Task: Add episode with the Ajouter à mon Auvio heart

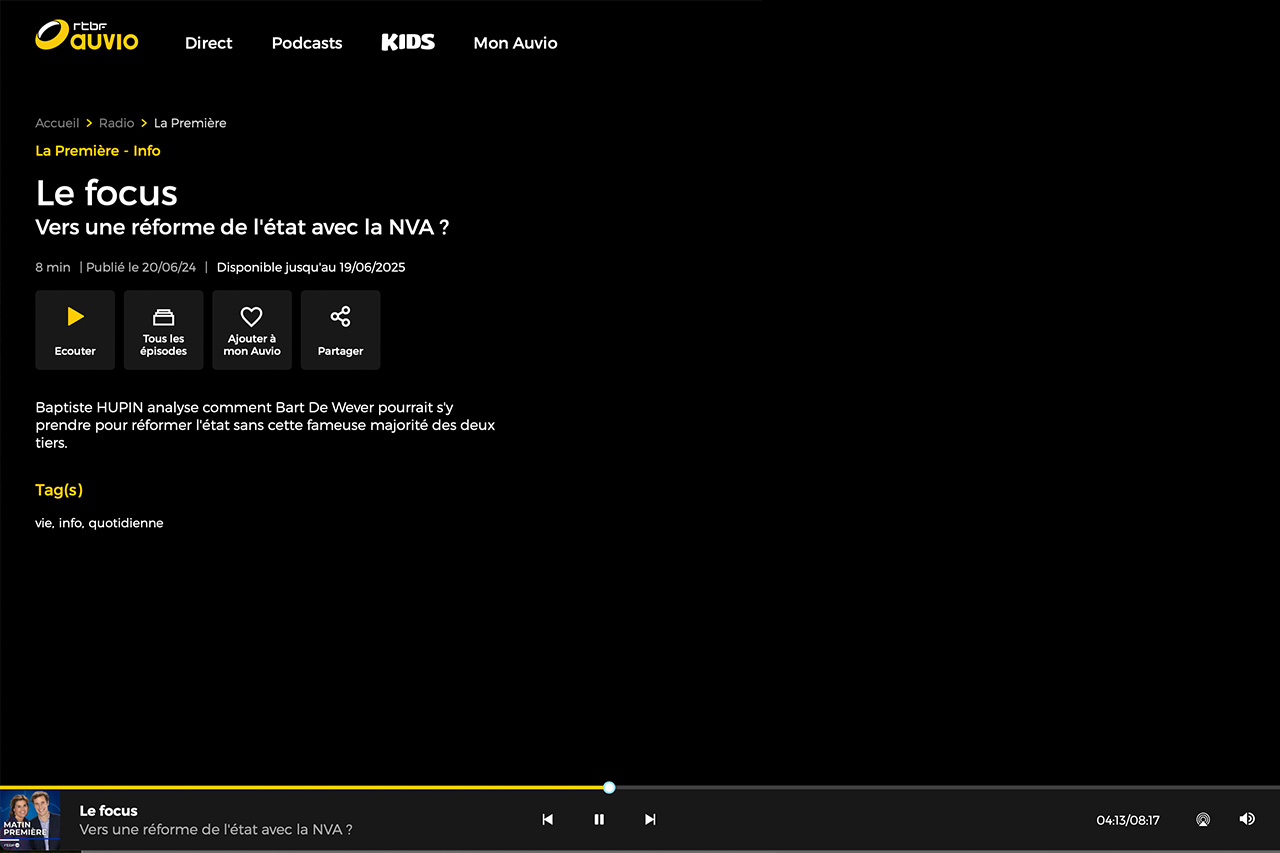Action: pos(252,330)
